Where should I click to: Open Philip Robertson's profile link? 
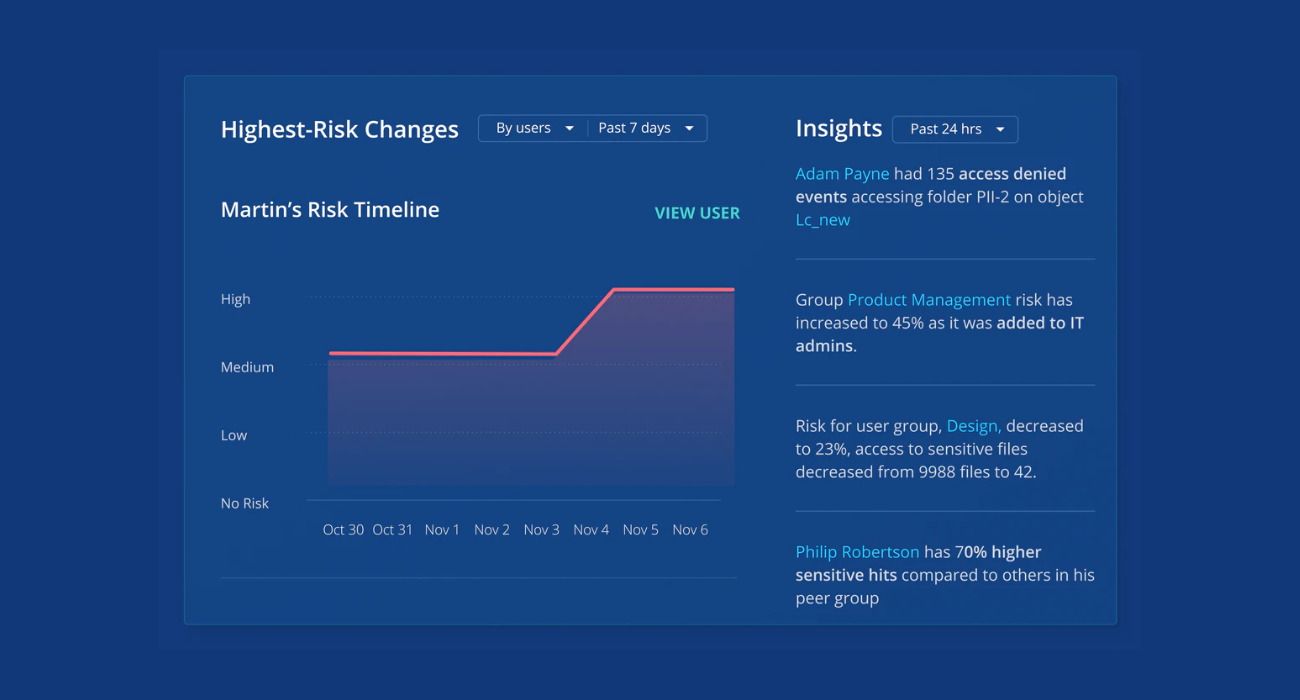(x=857, y=552)
